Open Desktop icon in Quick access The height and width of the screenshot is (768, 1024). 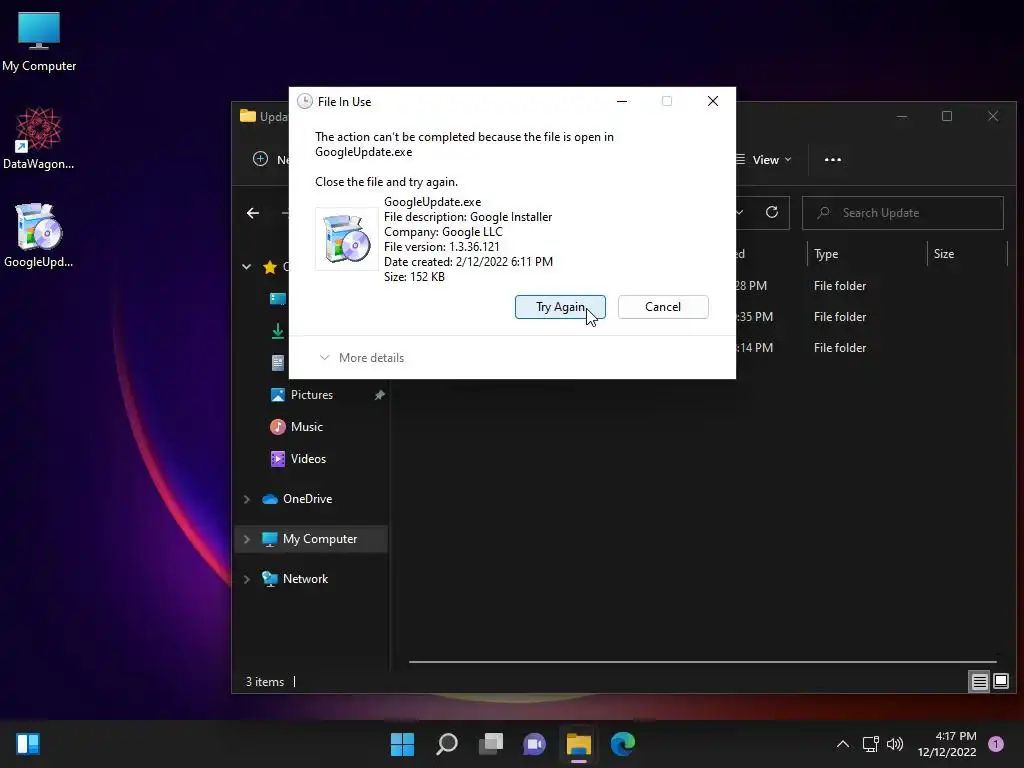pyautogui.click(x=278, y=299)
